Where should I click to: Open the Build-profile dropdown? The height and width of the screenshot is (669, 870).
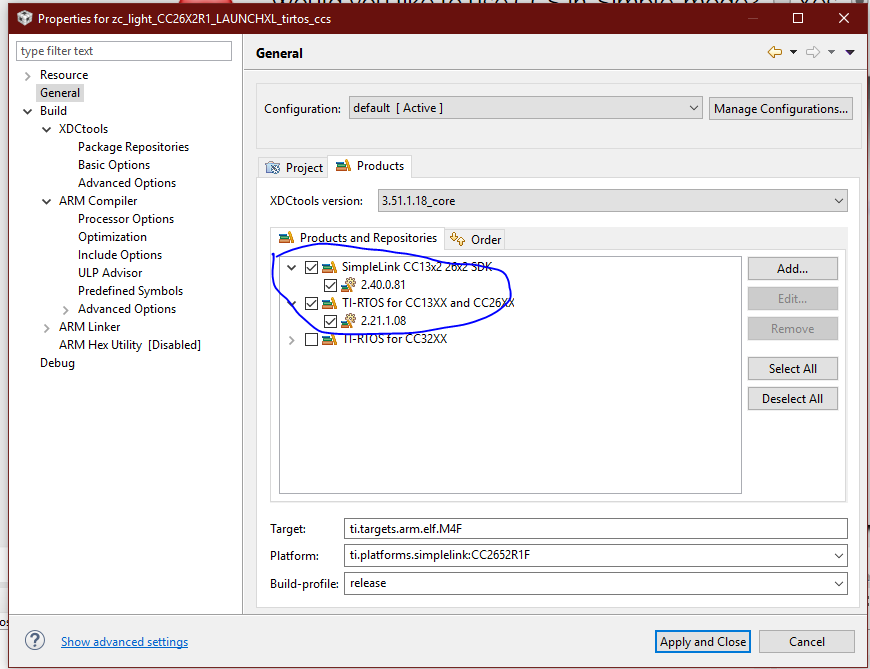[595, 584]
